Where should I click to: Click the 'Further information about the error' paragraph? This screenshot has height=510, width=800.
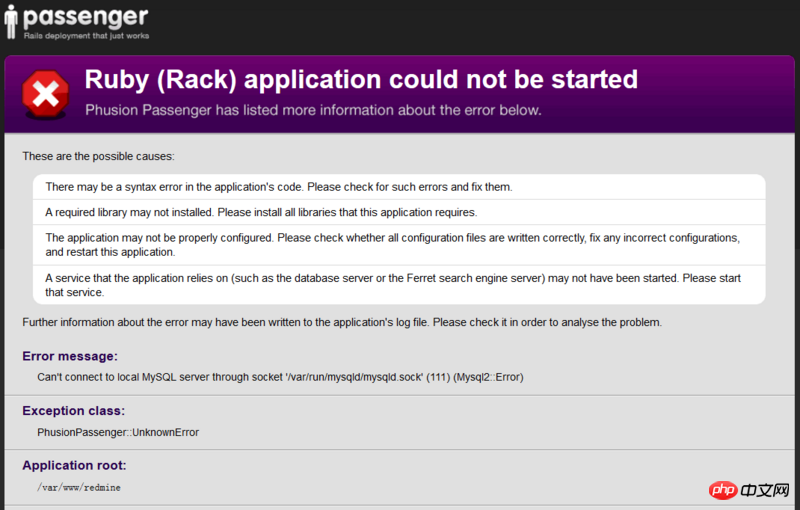click(342, 322)
